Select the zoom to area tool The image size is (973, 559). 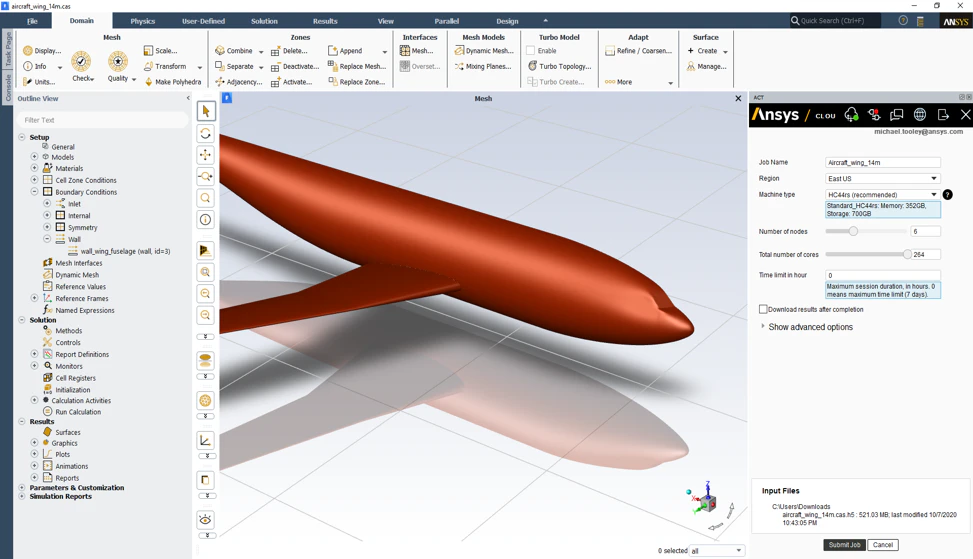point(206,198)
